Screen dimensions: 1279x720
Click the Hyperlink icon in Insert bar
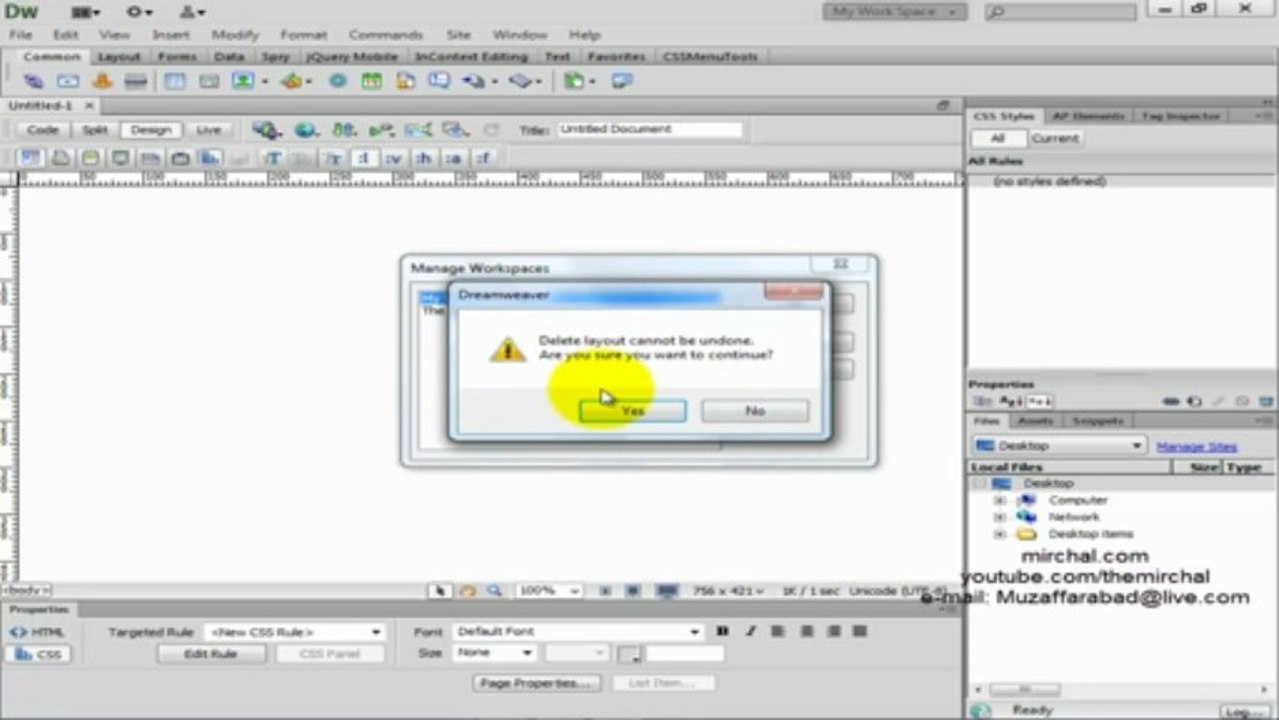pyautogui.click(x=34, y=81)
